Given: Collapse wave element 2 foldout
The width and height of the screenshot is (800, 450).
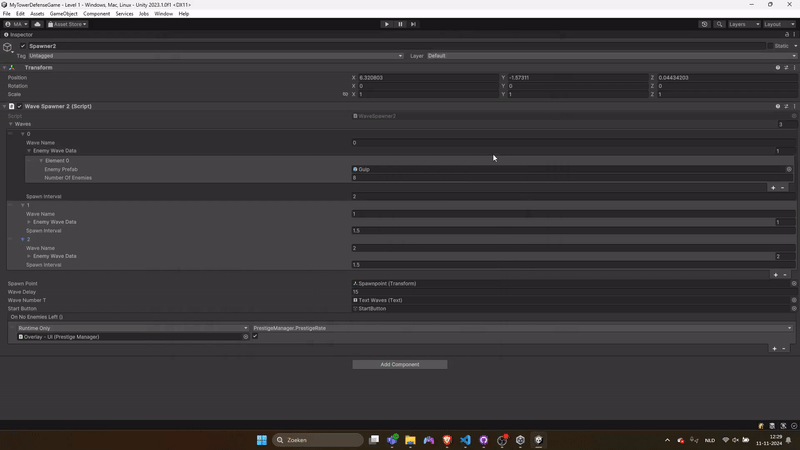Looking at the screenshot, I should (22, 239).
